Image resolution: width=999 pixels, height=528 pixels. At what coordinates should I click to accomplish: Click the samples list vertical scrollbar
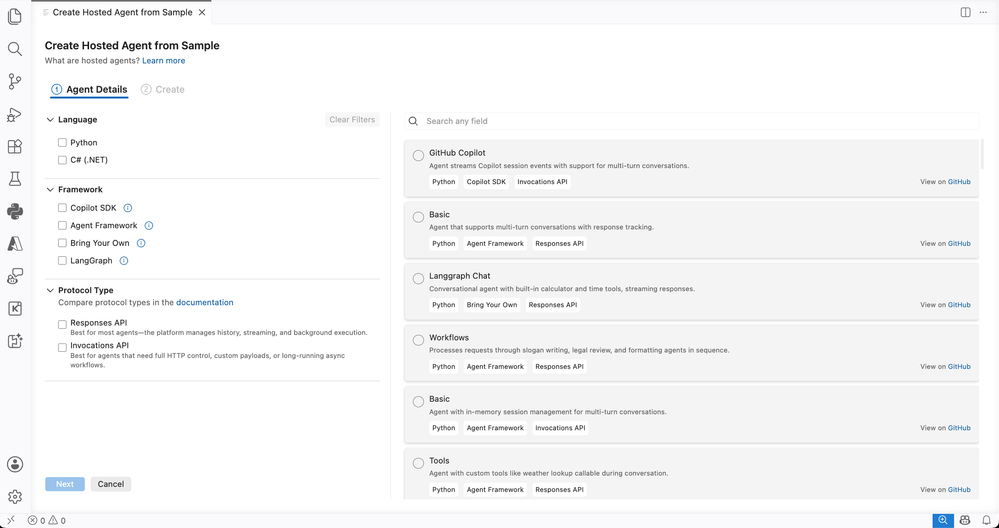(x=982, y=155)
